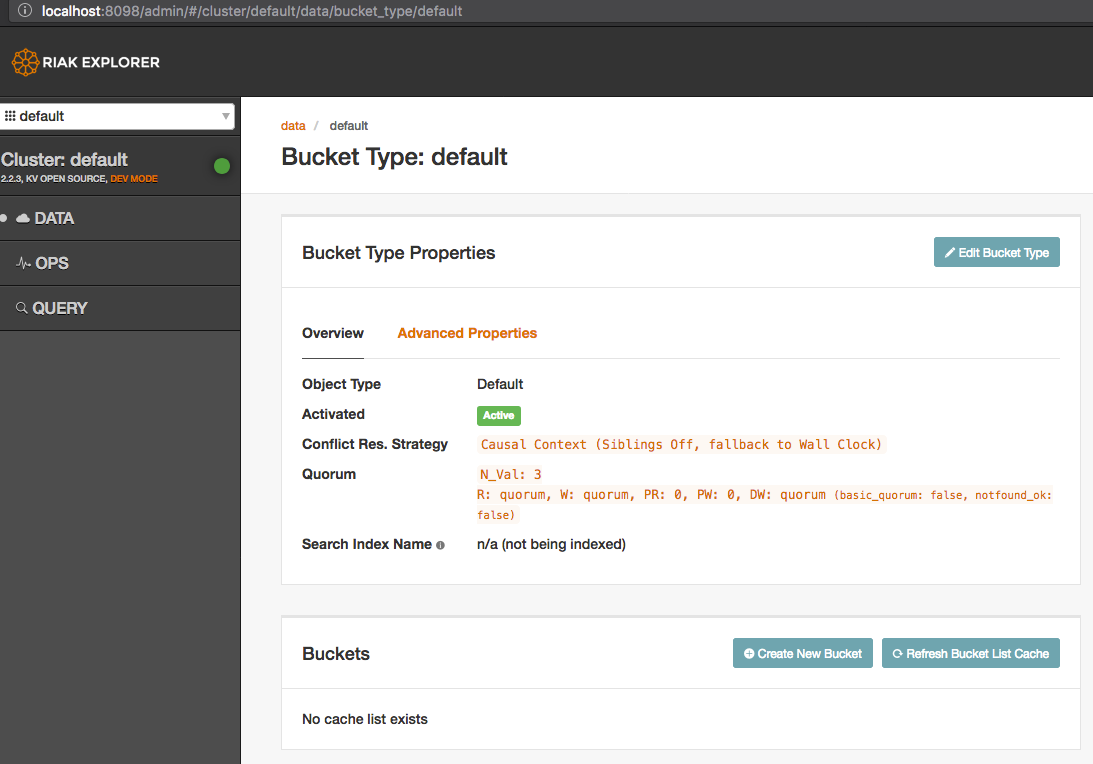Click the OPS pulse icon in sidebar
Screen dimensions: 1093x764
click(23, 263)
